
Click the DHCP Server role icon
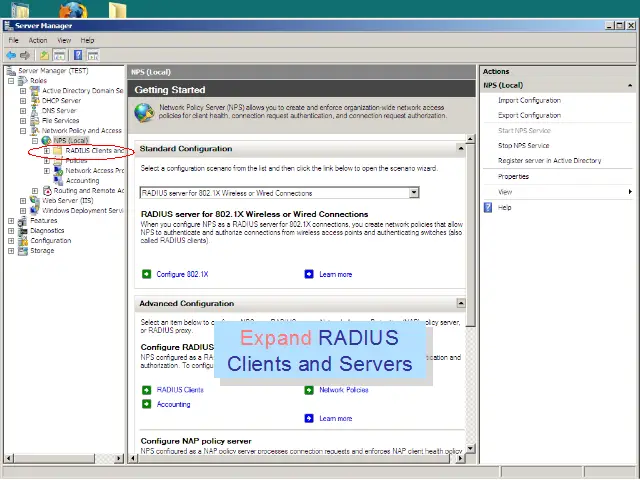click(35, 100)
